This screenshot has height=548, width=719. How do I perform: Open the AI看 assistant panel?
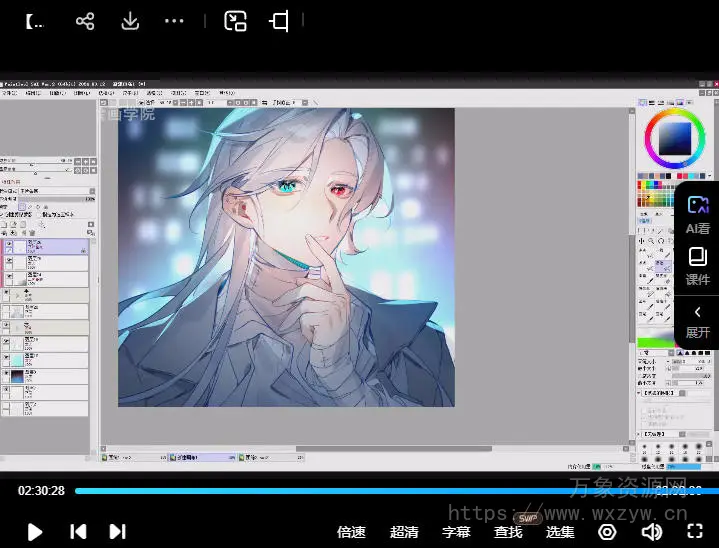click(697, 214)
